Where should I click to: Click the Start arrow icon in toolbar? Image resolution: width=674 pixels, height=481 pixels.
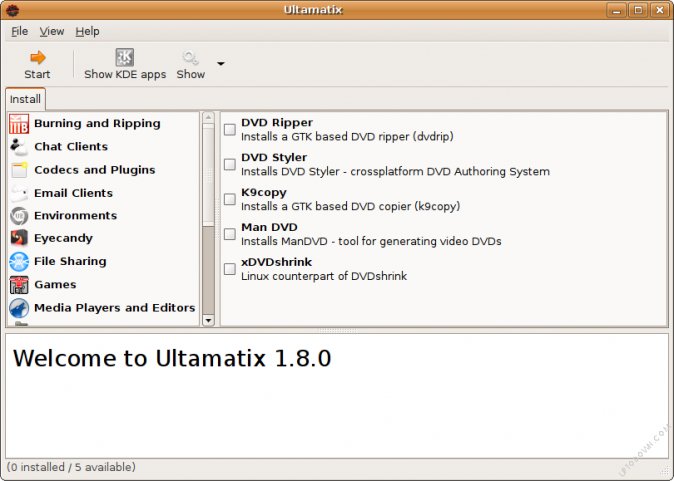(x=37, y=58)
